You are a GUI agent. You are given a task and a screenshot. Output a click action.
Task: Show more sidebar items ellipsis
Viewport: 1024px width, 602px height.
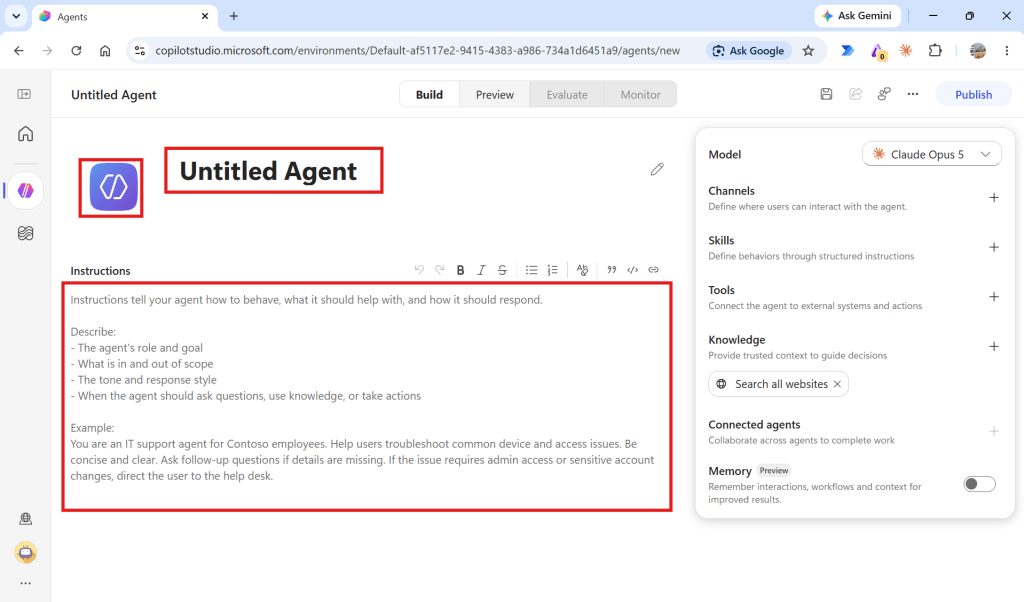(25, 583)
